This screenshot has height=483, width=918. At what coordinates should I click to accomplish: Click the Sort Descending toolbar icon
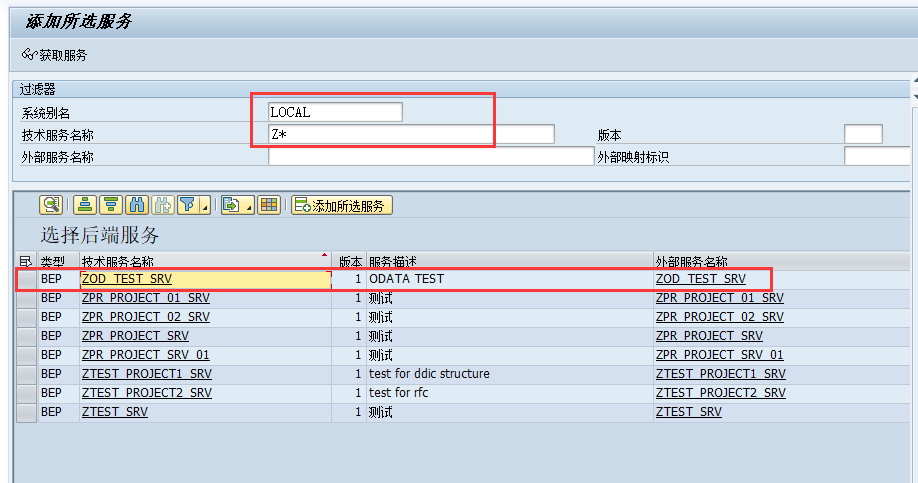pyautogui.click(x=111, y=205)
